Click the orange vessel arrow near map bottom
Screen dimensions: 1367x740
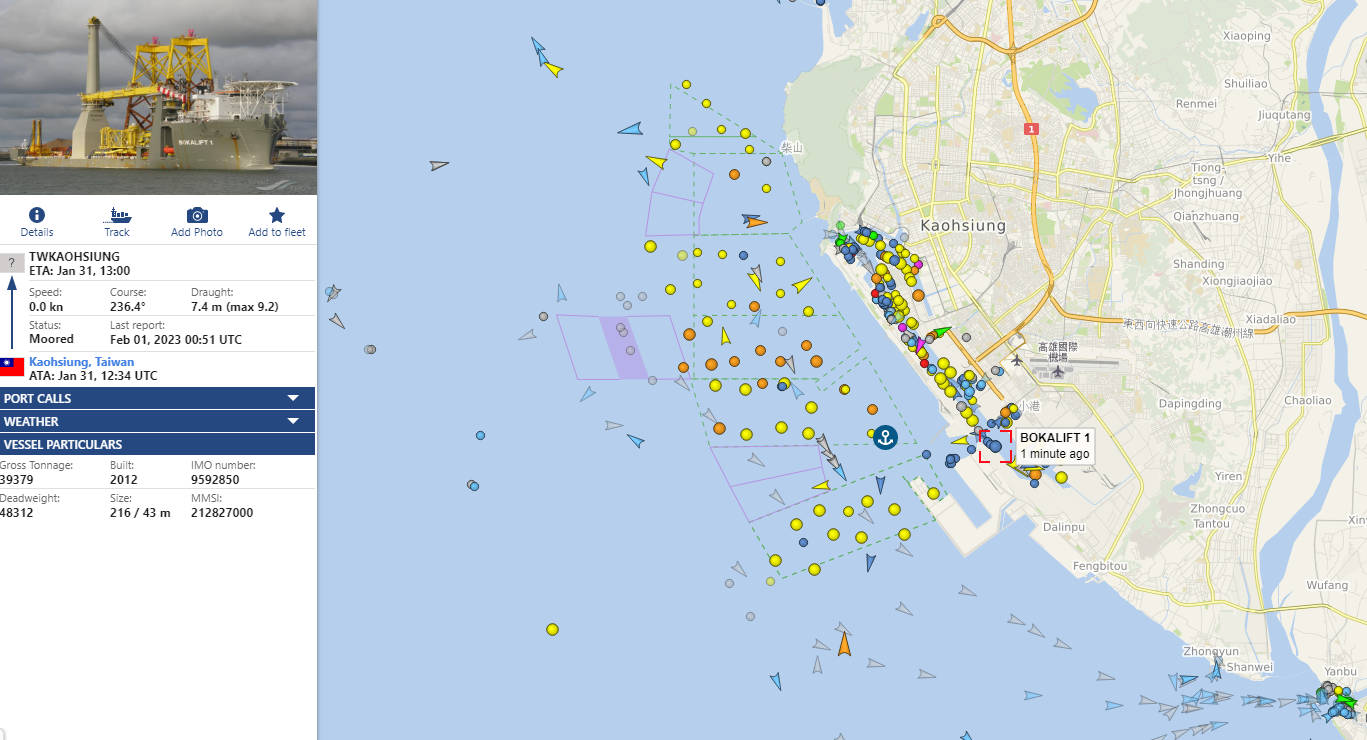pos(844,643)
